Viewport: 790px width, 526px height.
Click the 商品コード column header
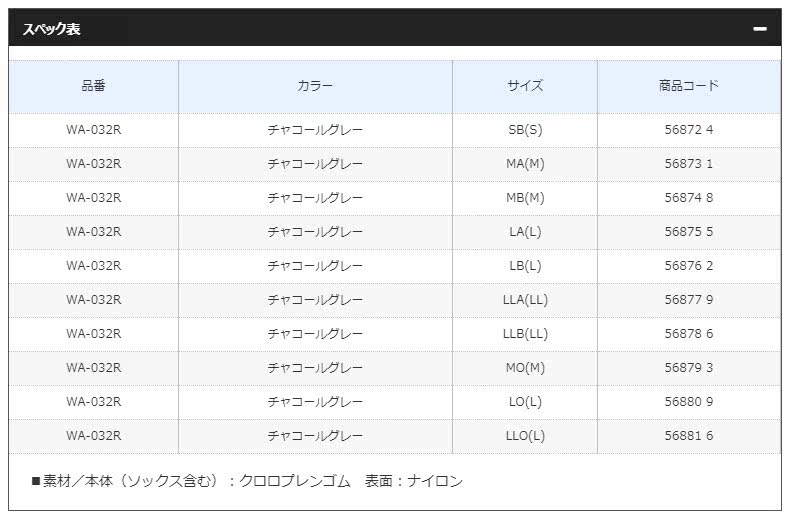(689, 86)
